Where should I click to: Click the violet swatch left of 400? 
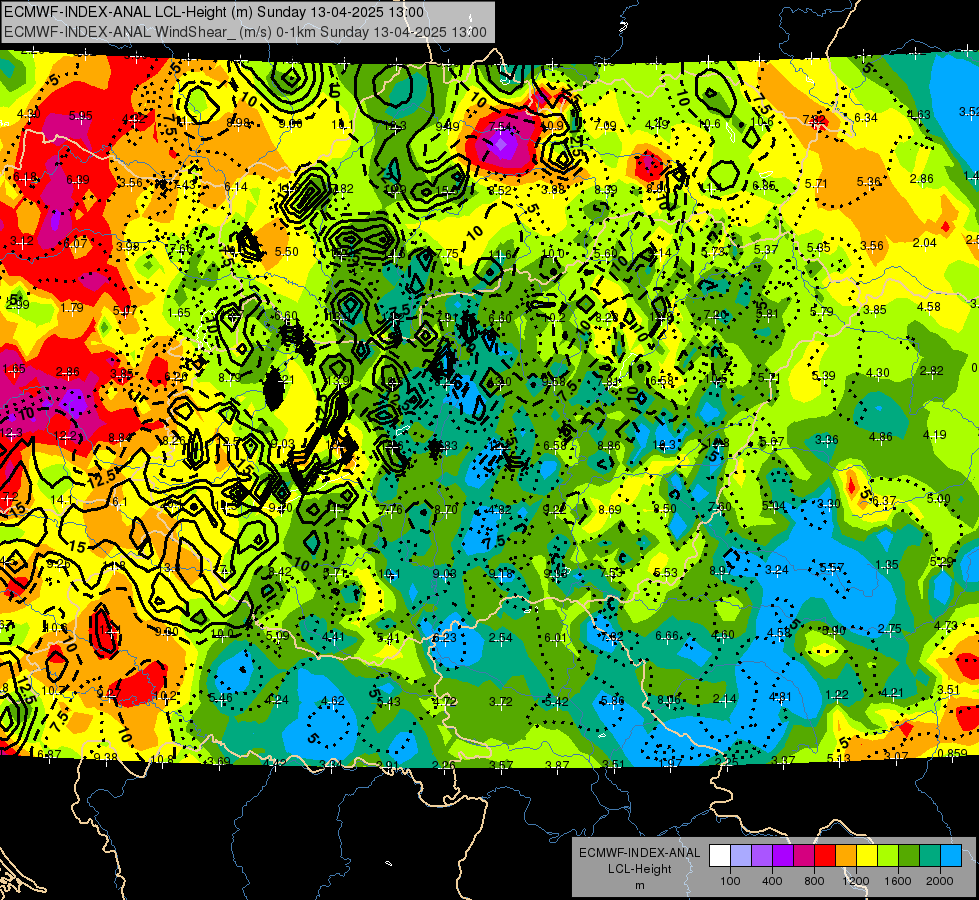[x=762, y=855]
